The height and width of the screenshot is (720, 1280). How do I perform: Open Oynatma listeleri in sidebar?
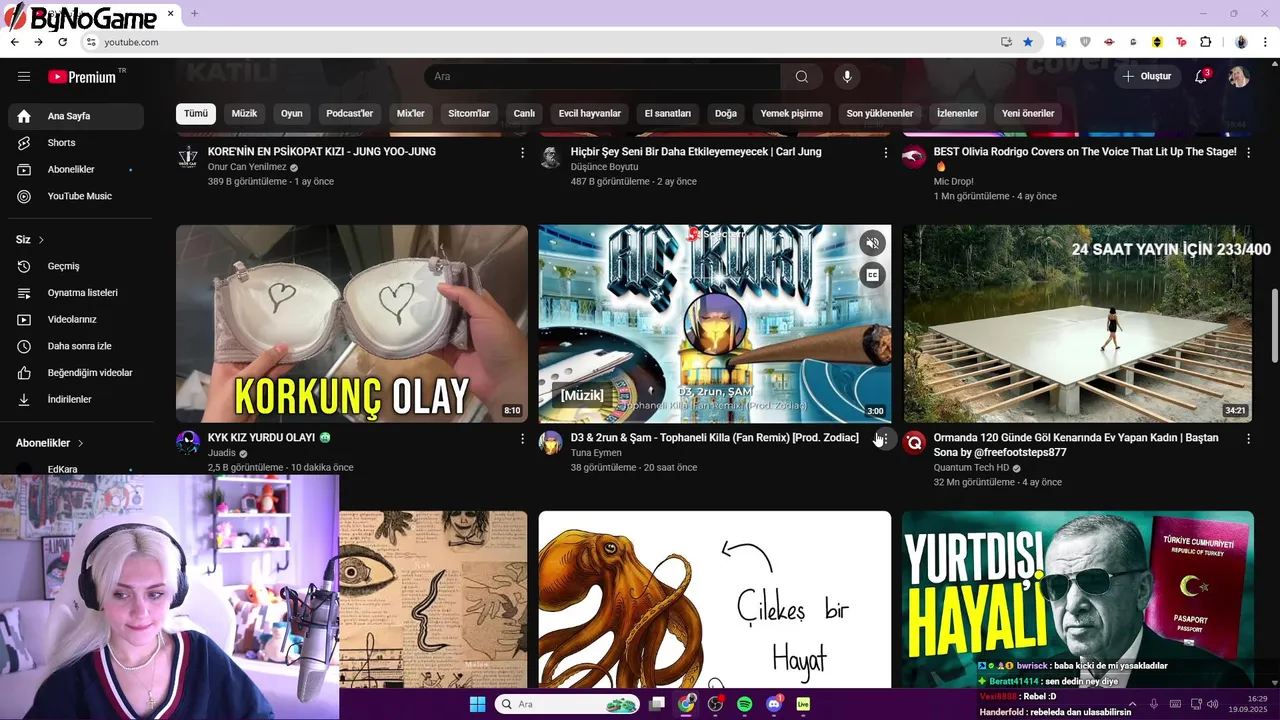pyautogui.click(x=76, y=293)
